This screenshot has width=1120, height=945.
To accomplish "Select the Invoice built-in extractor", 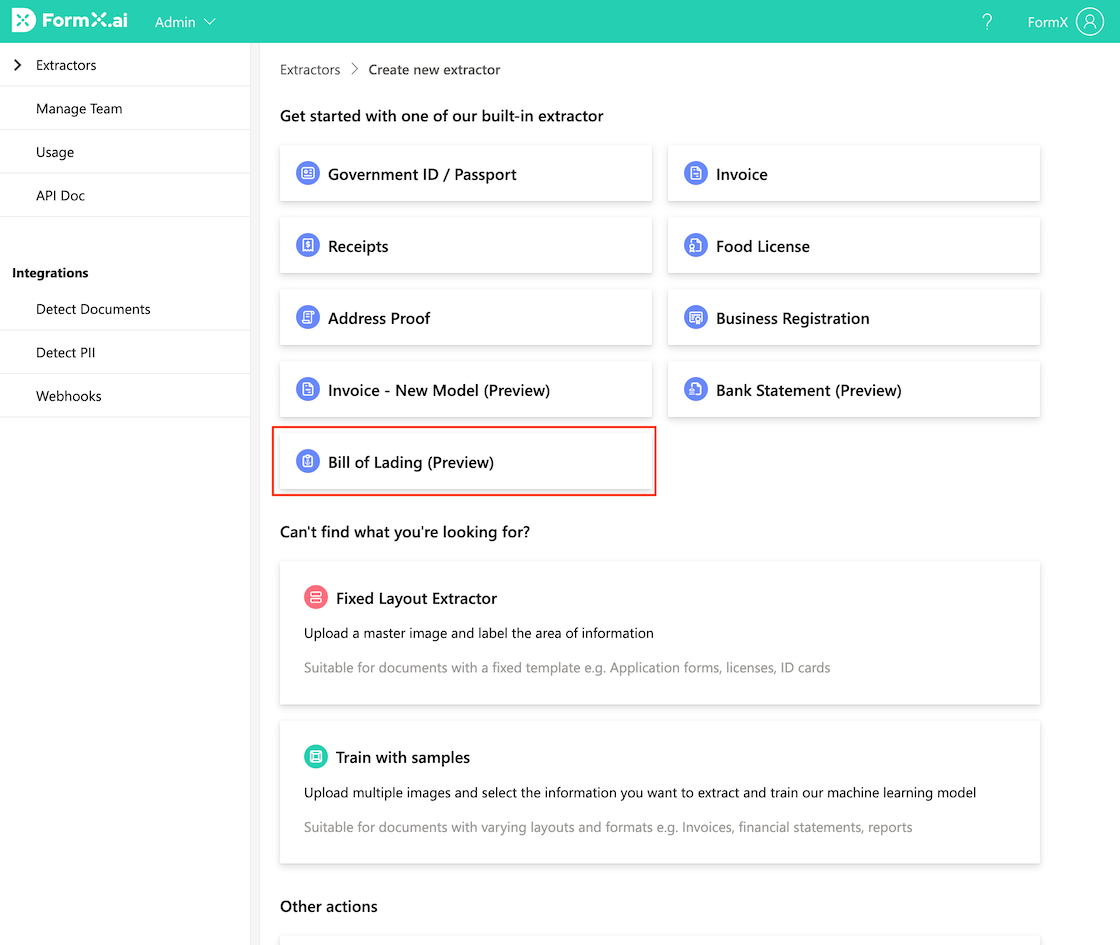I will tap(853, 174).
